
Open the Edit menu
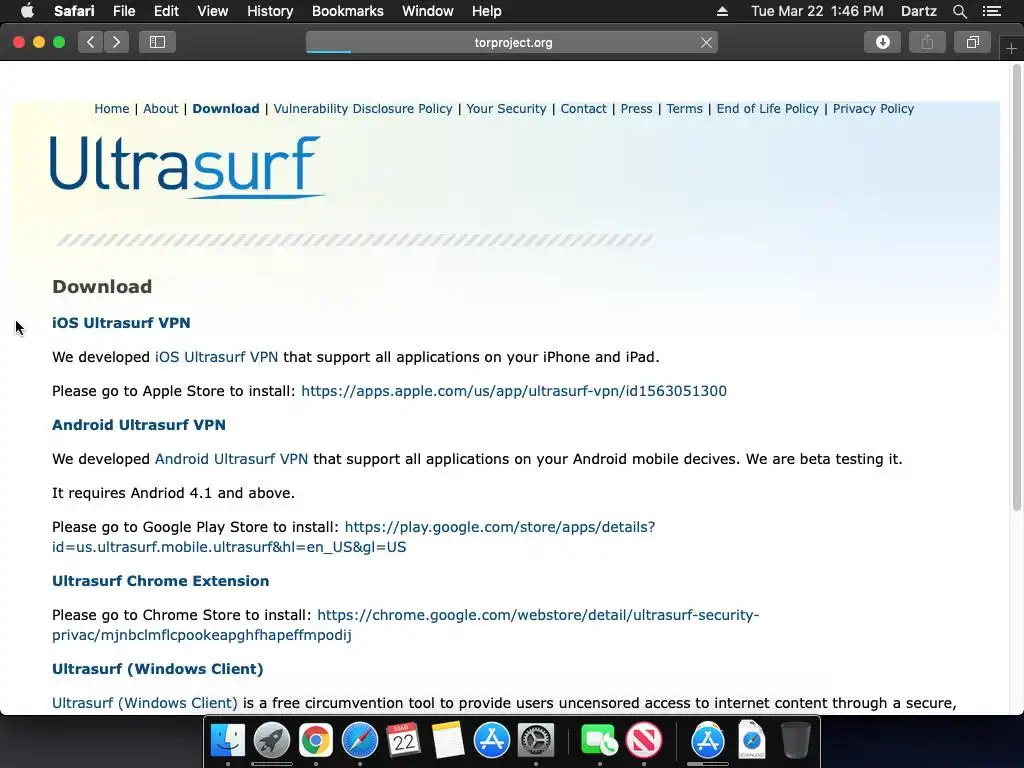tap(166, 11)
